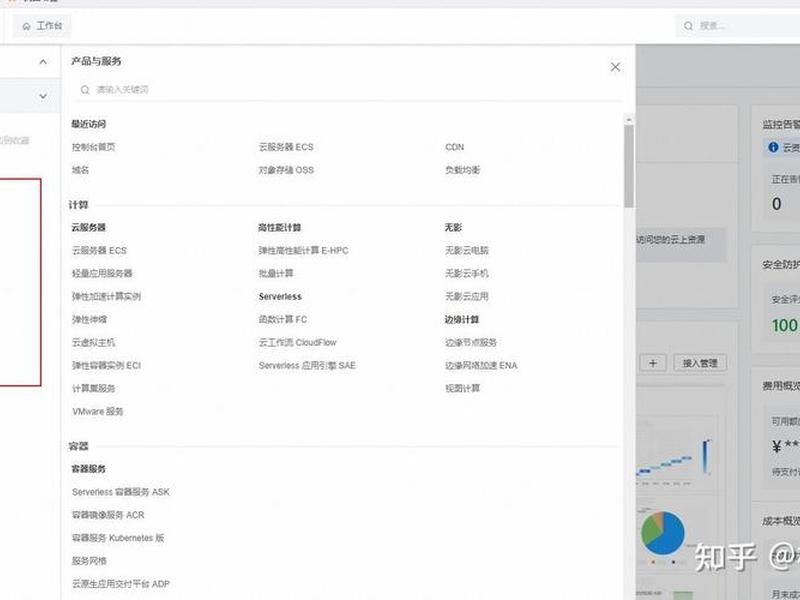This screenshot has width=800, height=600.
Task: Click the 高性能计算 category heading
Action: pyautogui.click(x=280, y=228)
